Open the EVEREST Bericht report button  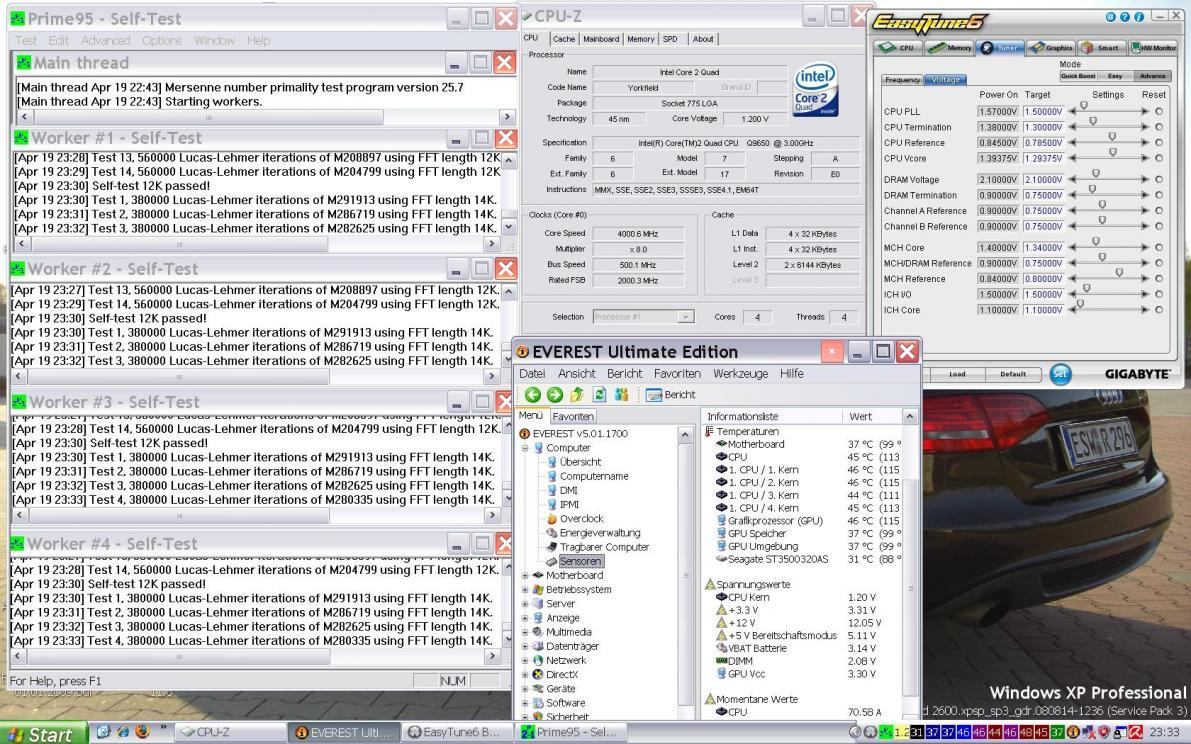(671, 395)
